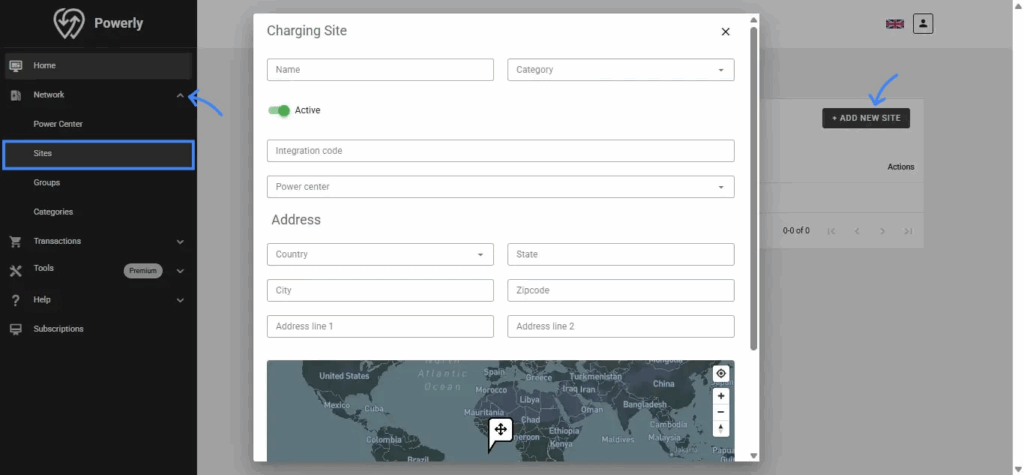Click the Add New Site button

[865, 118]
